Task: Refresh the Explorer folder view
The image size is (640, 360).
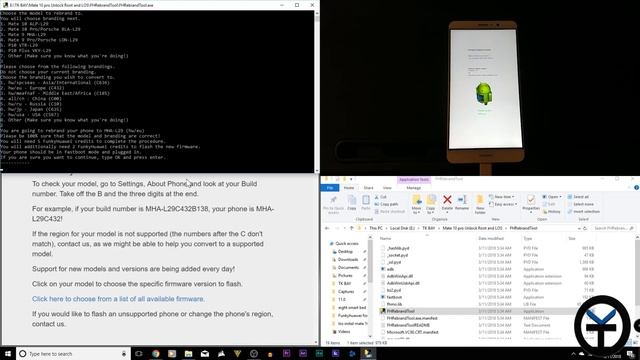Action: 585,228
